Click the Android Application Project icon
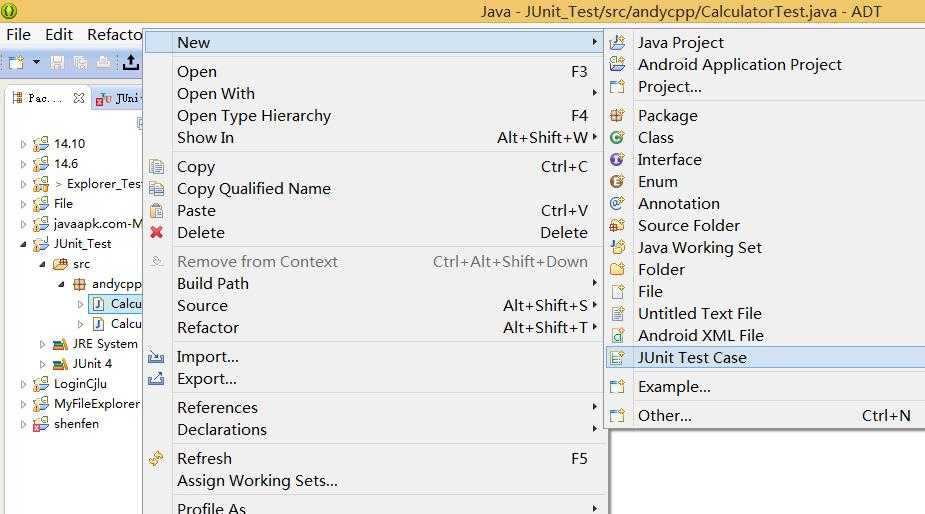925x514 pixels. pyautogui.click(x=617, y=64)
